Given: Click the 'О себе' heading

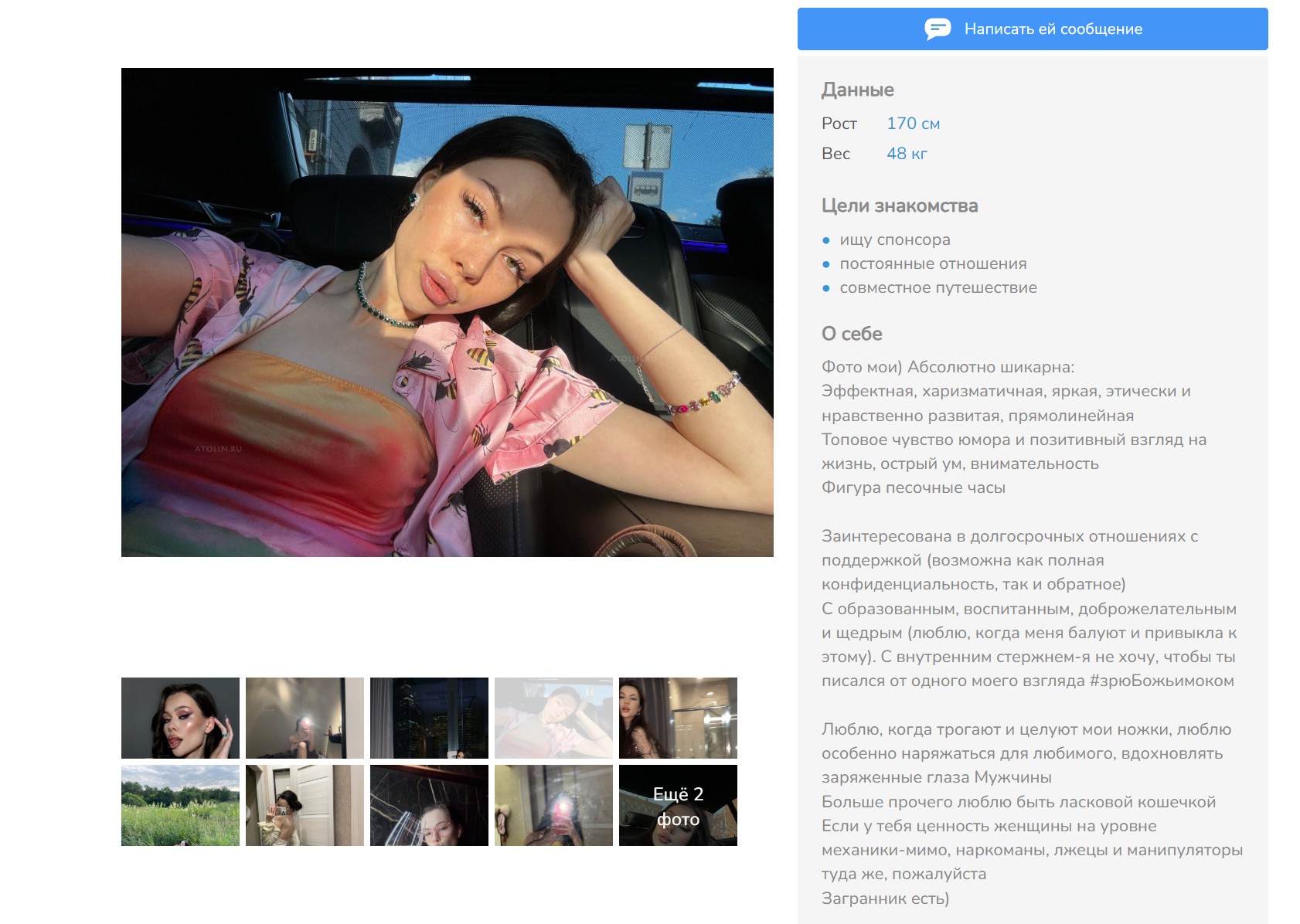Looking at the screenshot, I should [x=852, y=334].
